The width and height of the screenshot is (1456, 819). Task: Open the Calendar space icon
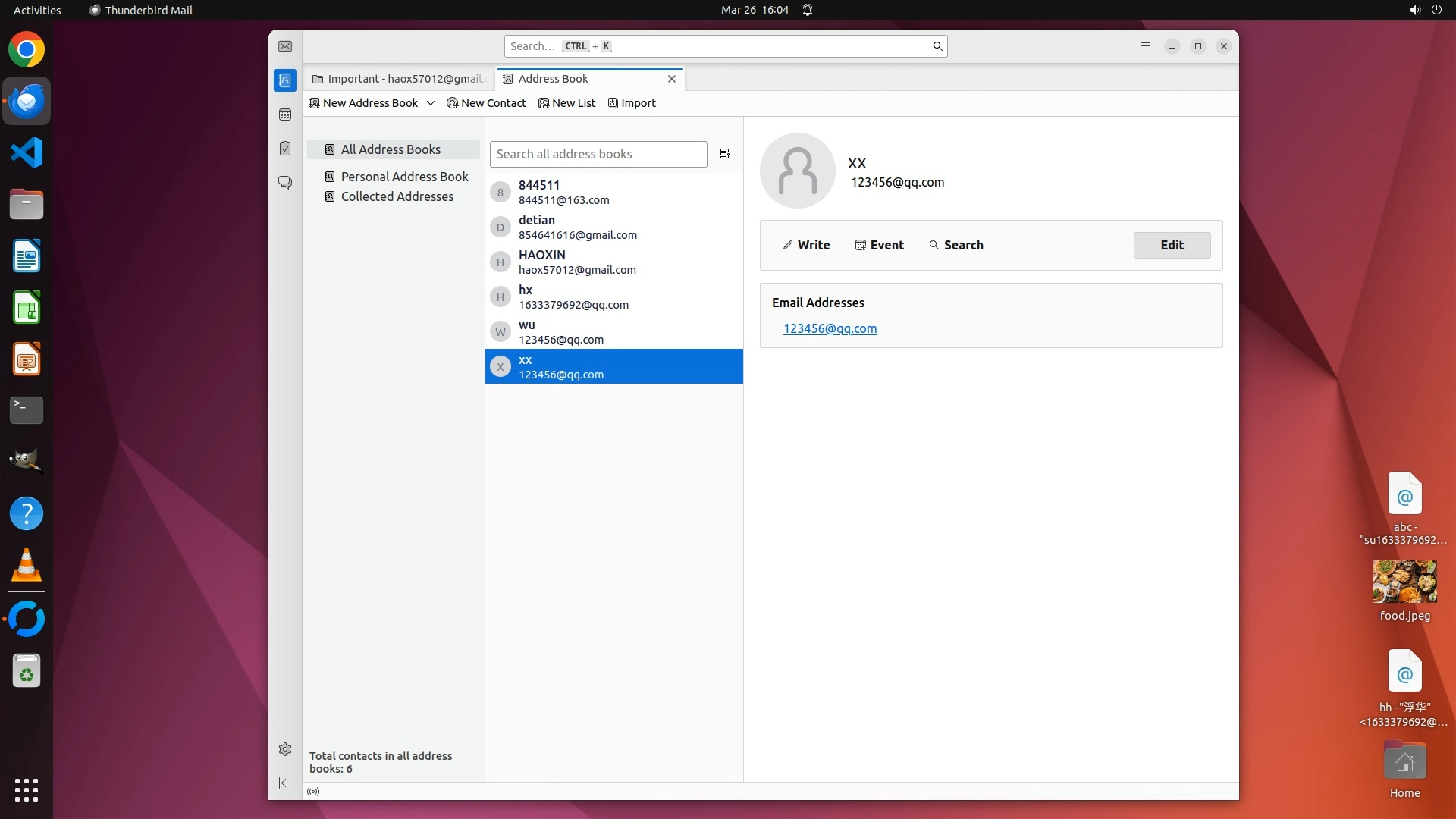(285, 115)
